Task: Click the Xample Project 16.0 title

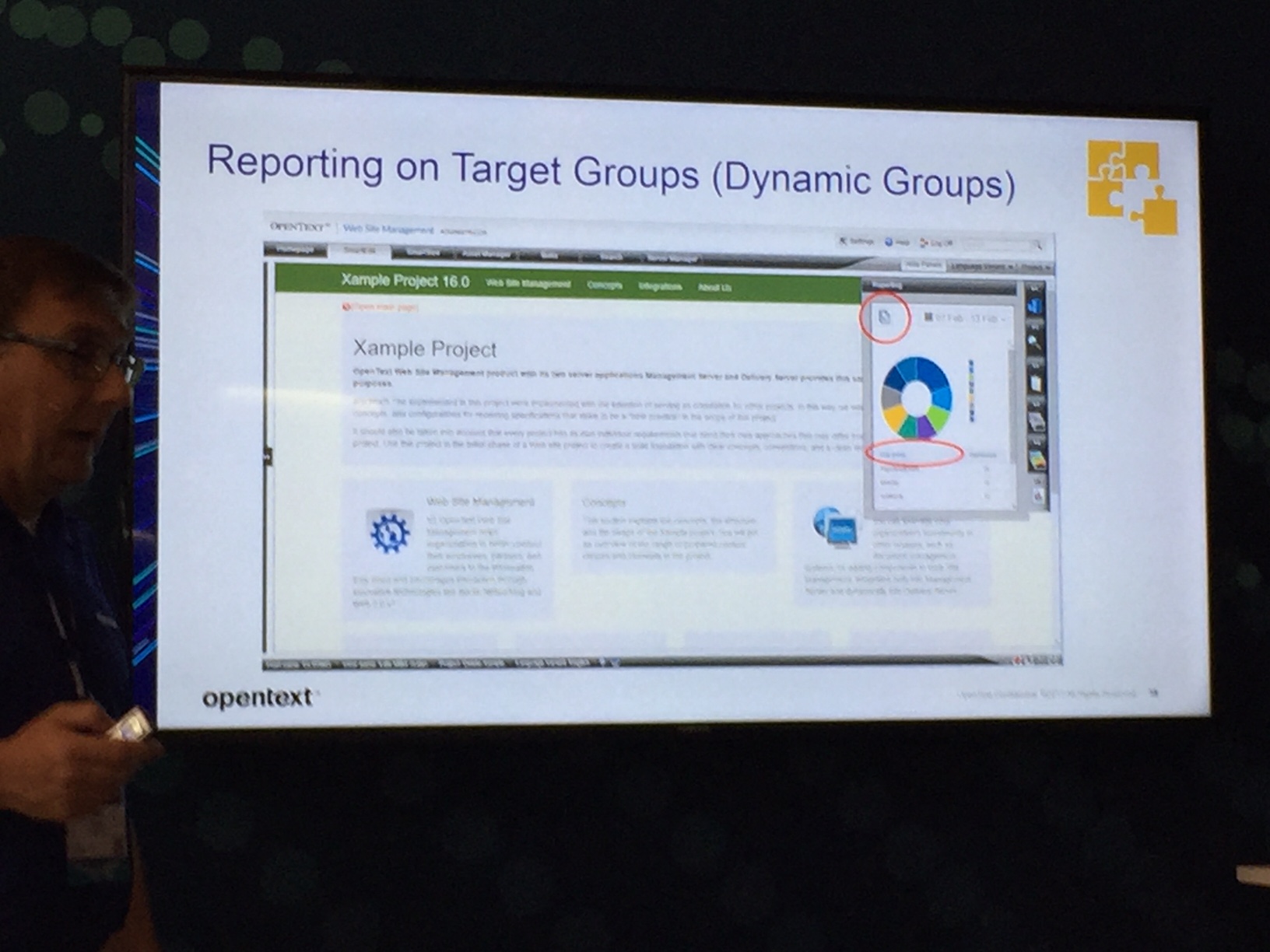Action: [405, 281]
